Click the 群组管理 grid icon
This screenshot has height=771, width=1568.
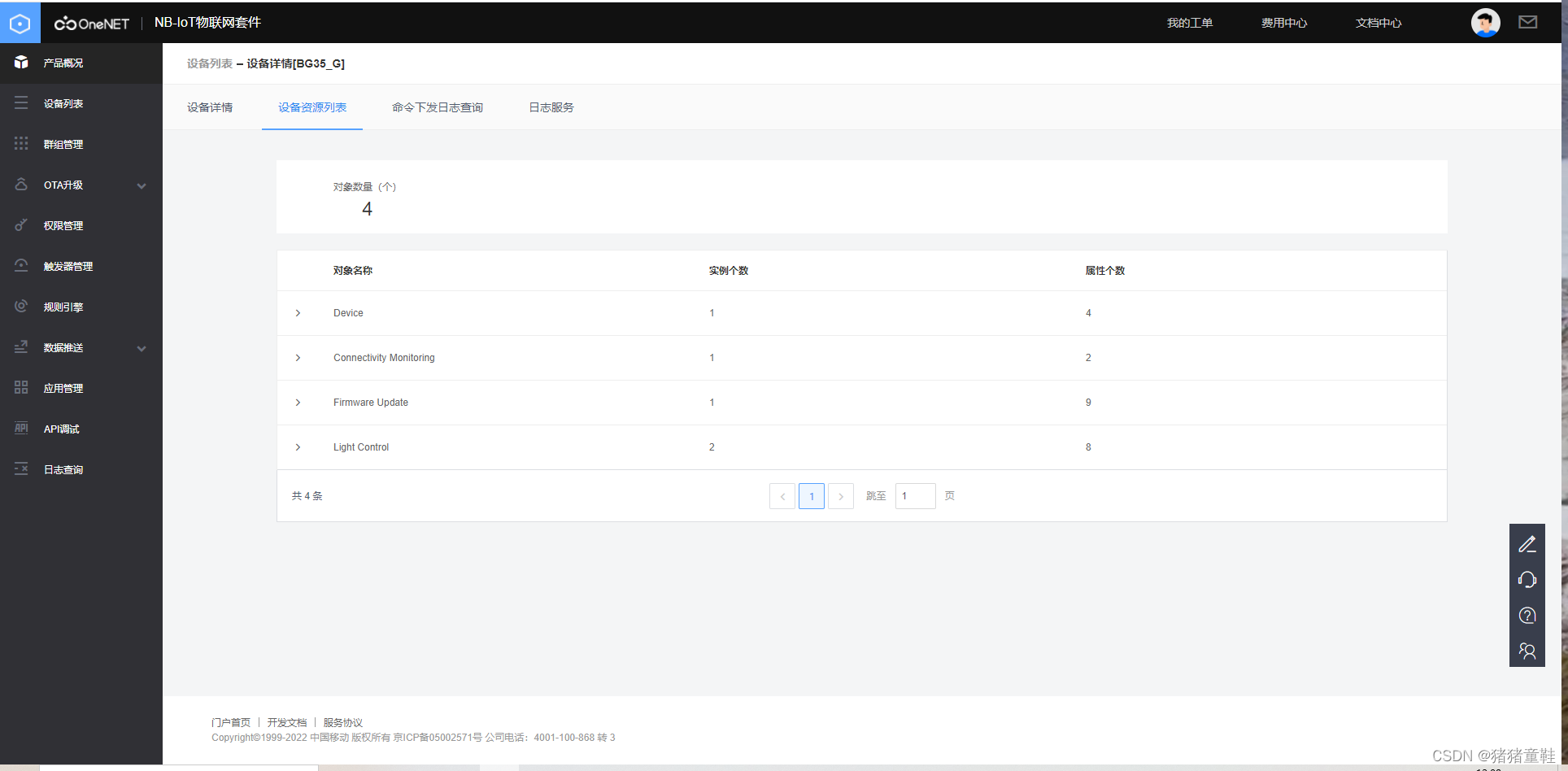click(21, 144)
